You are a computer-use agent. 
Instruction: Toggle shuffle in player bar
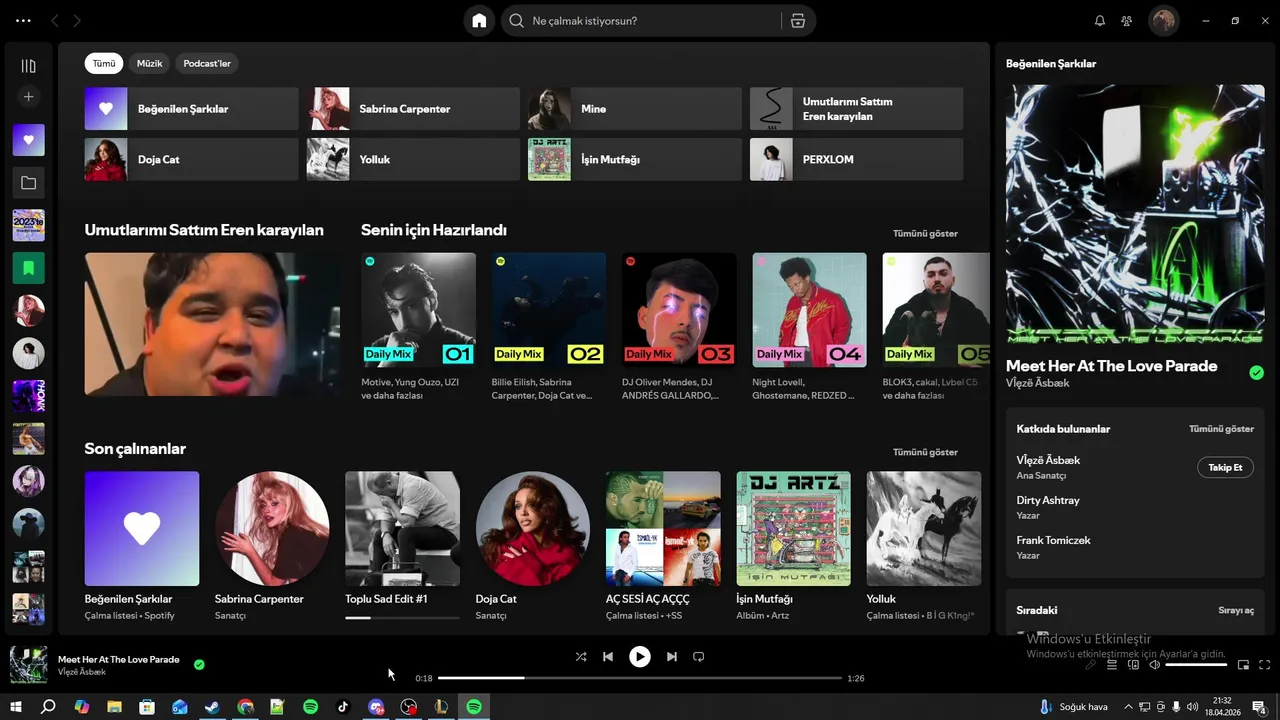pos(581,657)
